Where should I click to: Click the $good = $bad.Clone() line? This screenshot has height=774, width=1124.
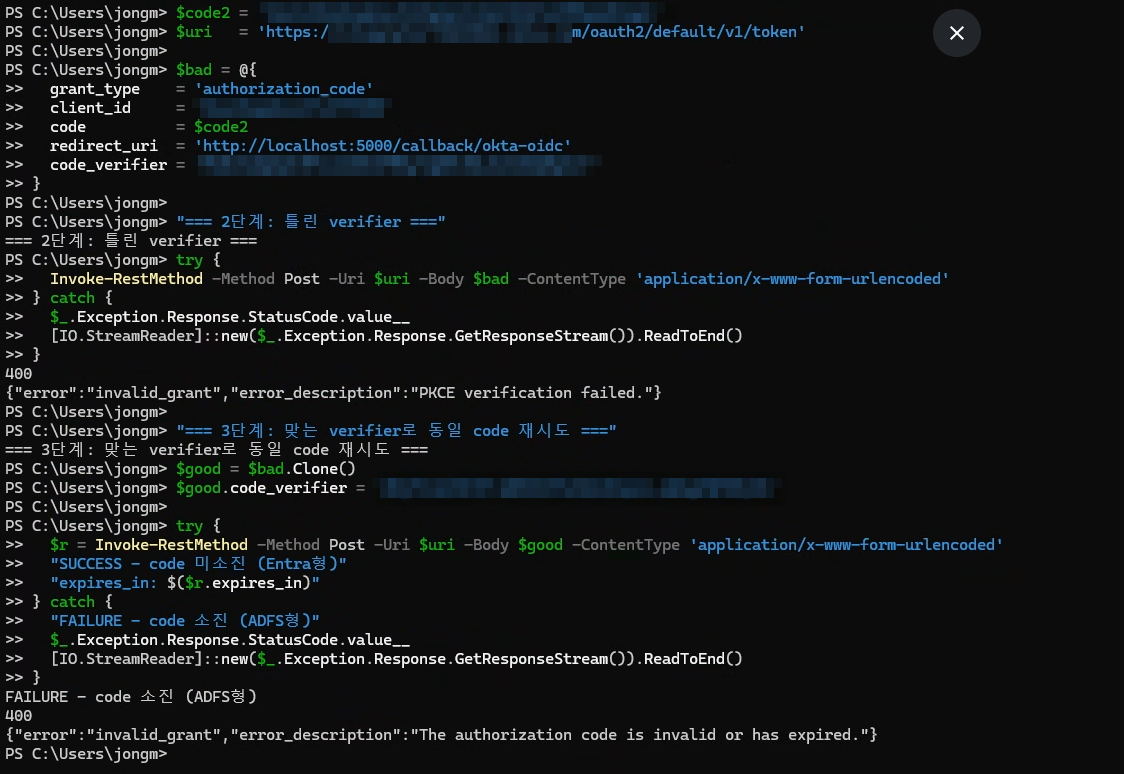pyautogui.click(x=266, y=469)
